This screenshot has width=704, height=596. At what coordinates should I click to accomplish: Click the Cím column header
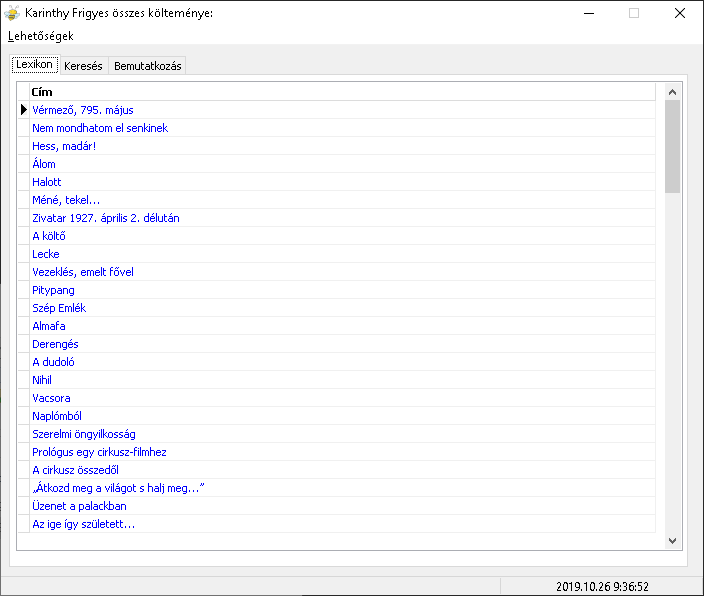[x=343, y=92]
